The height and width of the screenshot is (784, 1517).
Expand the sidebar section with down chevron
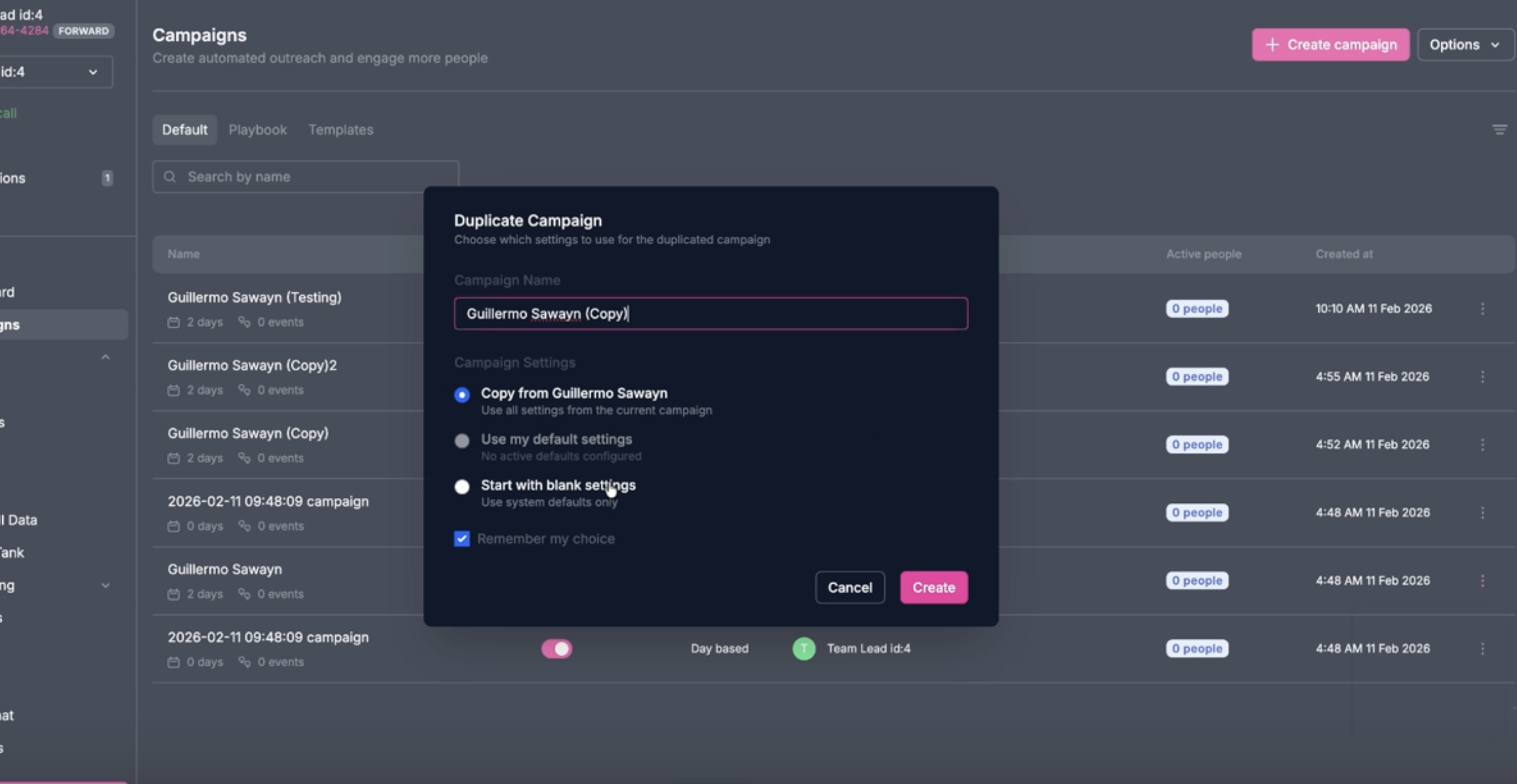coord(105,585)
